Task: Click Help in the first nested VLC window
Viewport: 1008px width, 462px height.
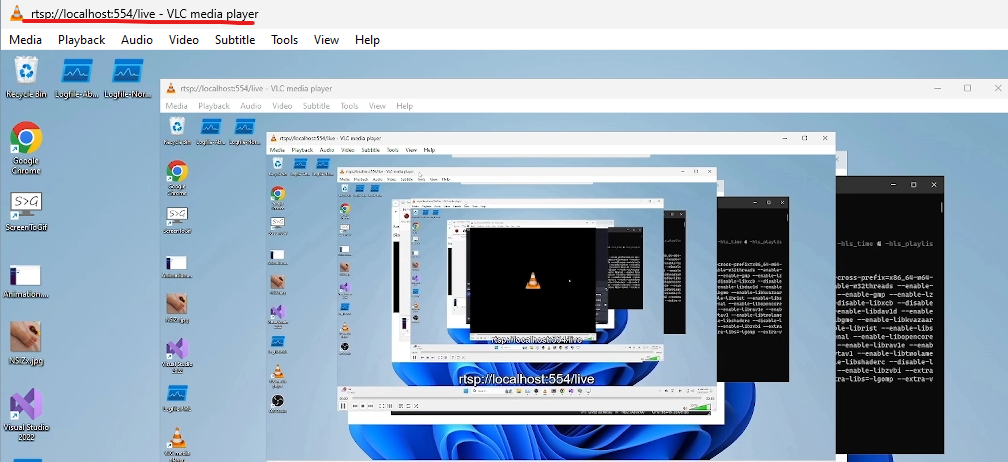Action: 404,106
